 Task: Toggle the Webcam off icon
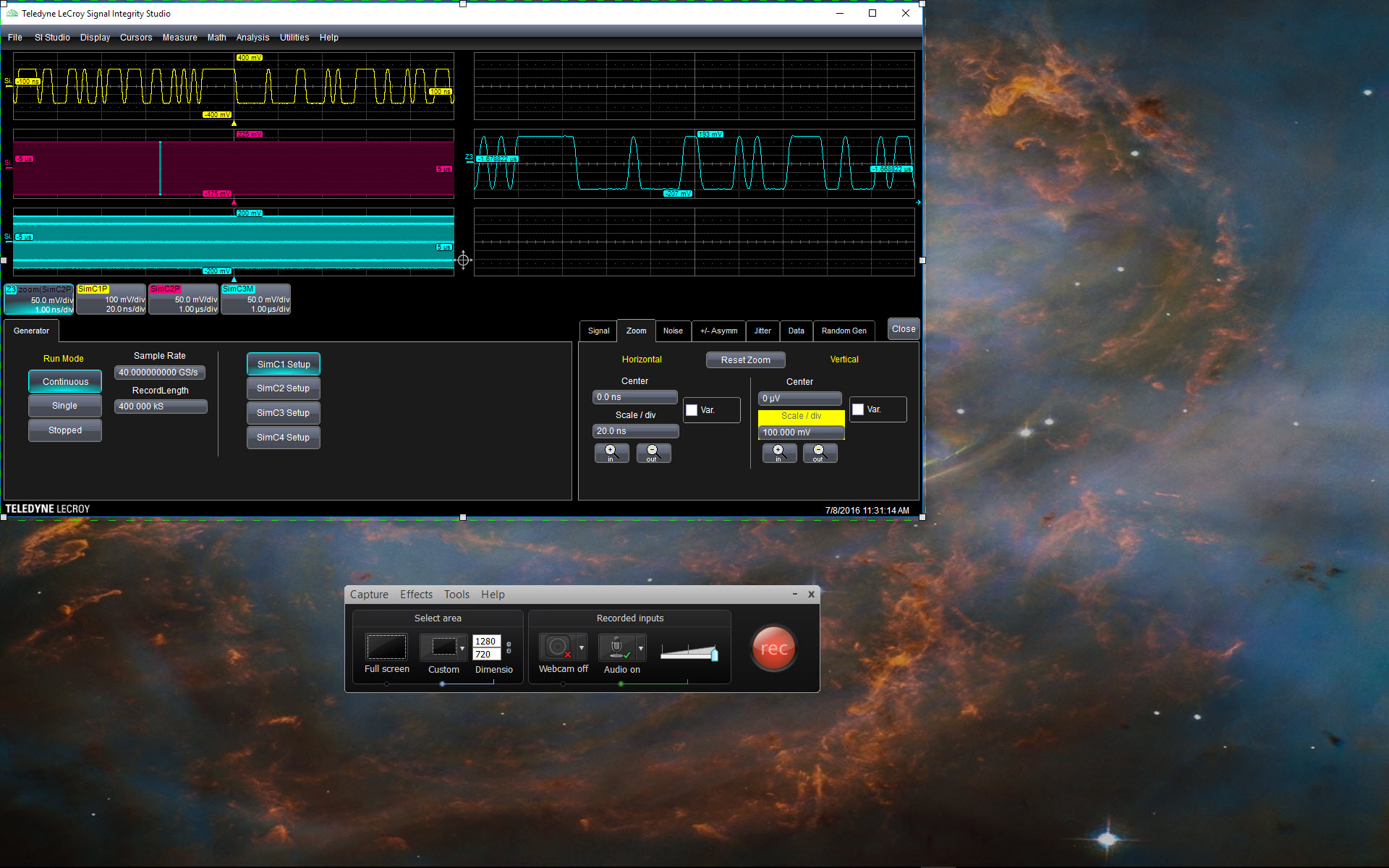(558, 647)
